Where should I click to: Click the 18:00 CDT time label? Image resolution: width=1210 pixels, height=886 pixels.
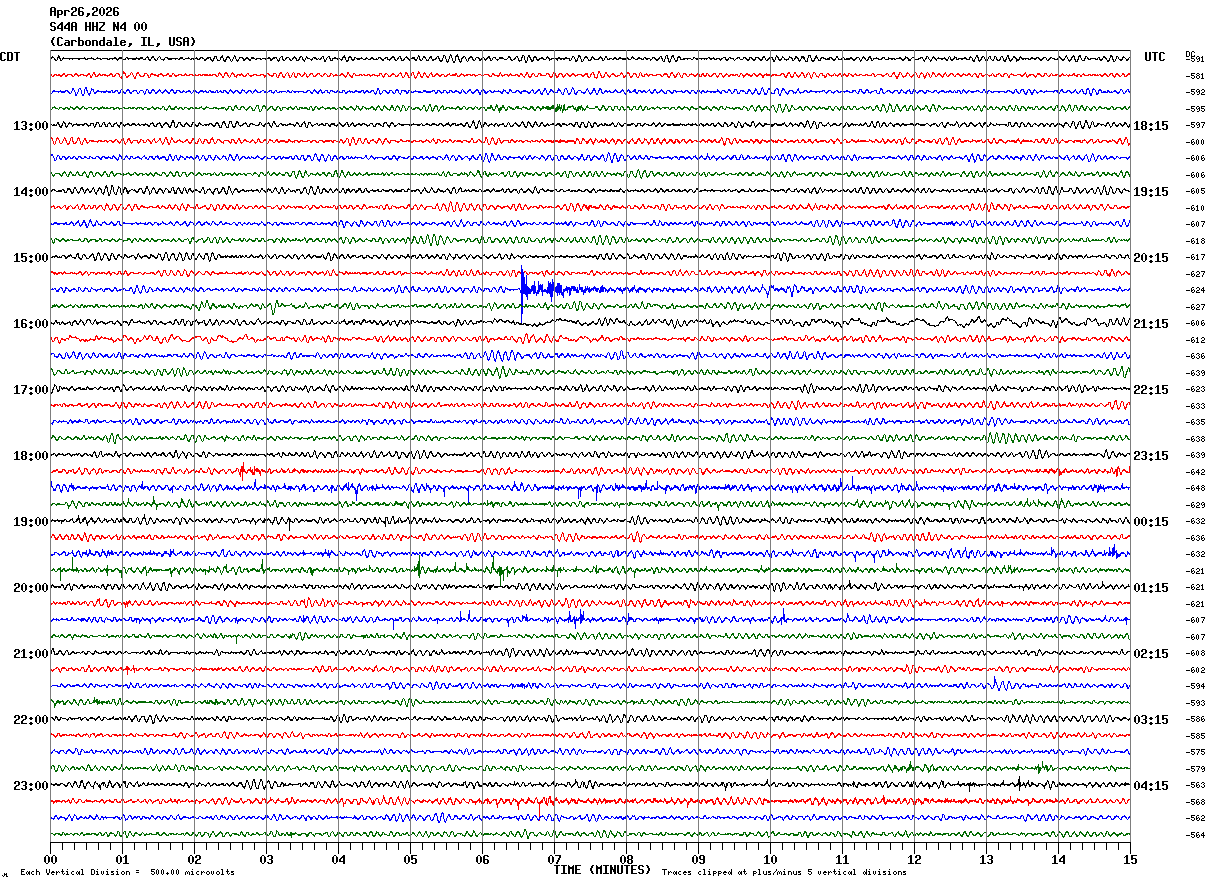point(30,456)
